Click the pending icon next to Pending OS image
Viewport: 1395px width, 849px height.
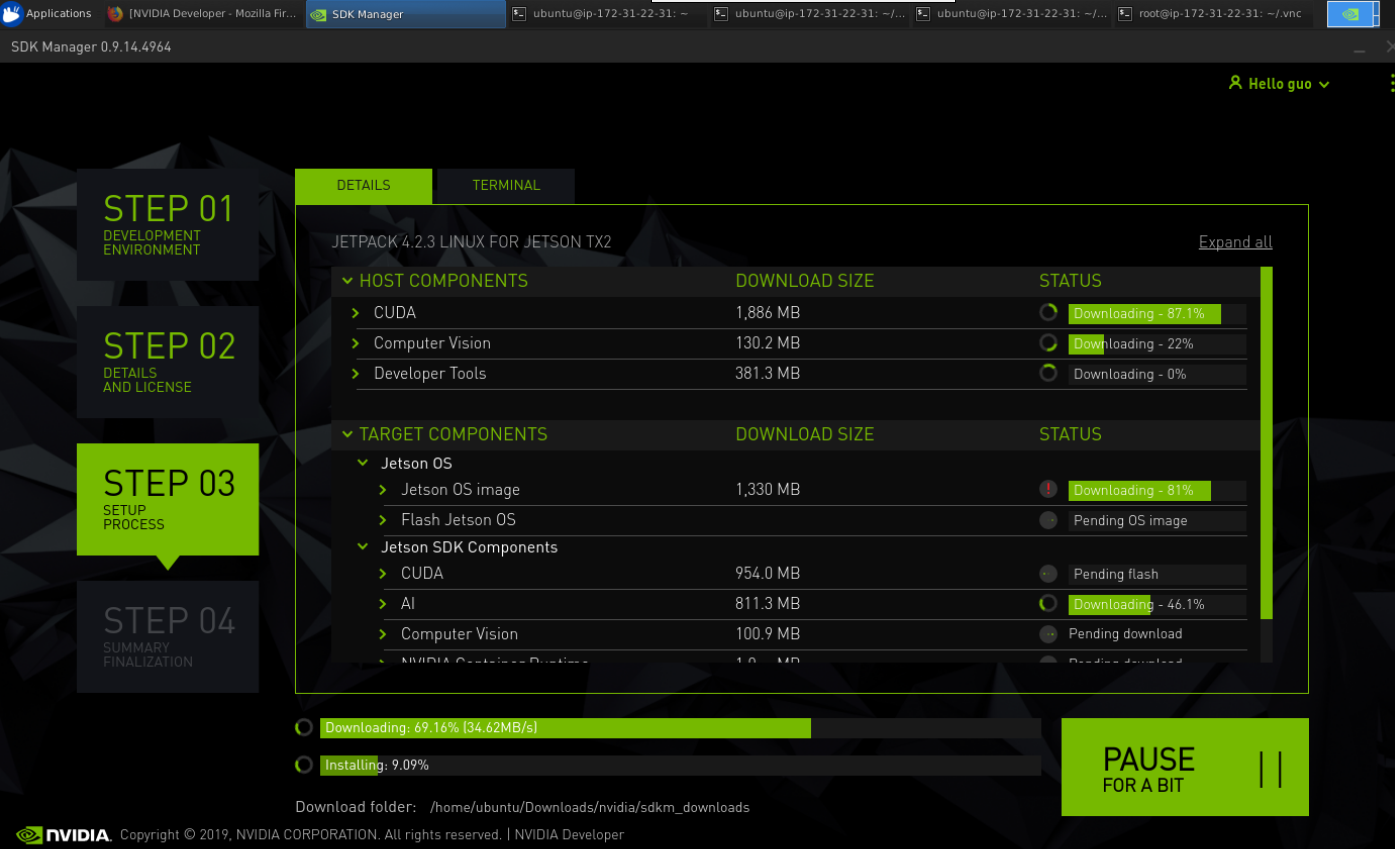1048,520
